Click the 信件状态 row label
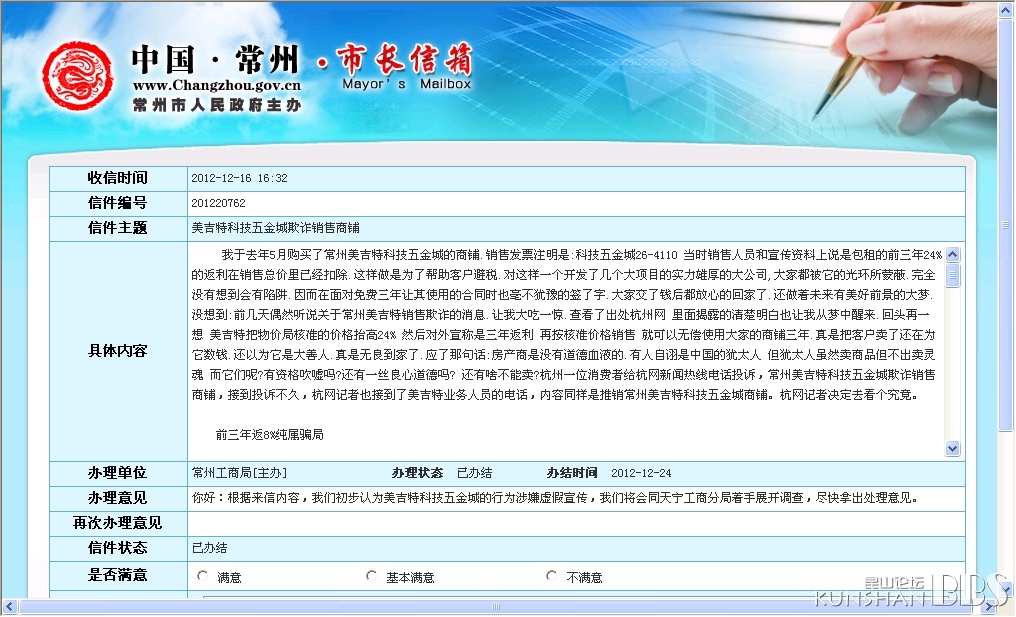 tap(118, 548)
